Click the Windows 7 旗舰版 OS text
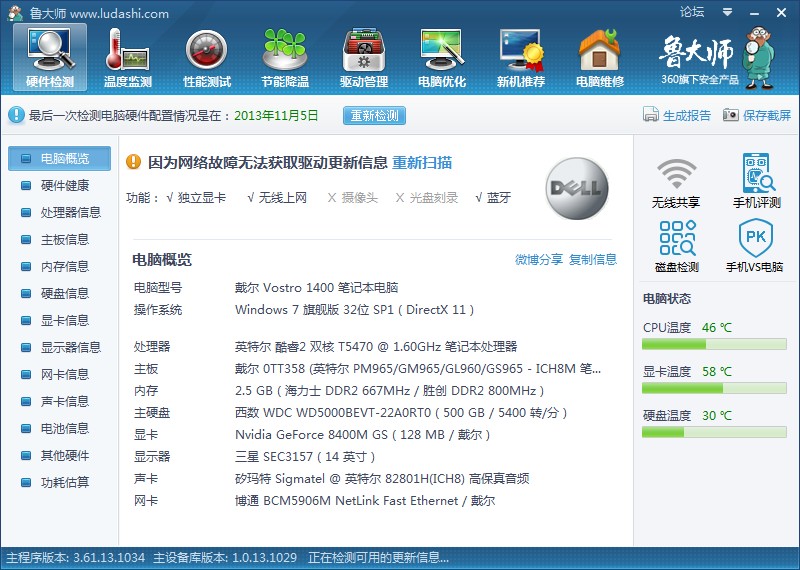The width and height of the screenshot is (800, 570). coord(355,310)
